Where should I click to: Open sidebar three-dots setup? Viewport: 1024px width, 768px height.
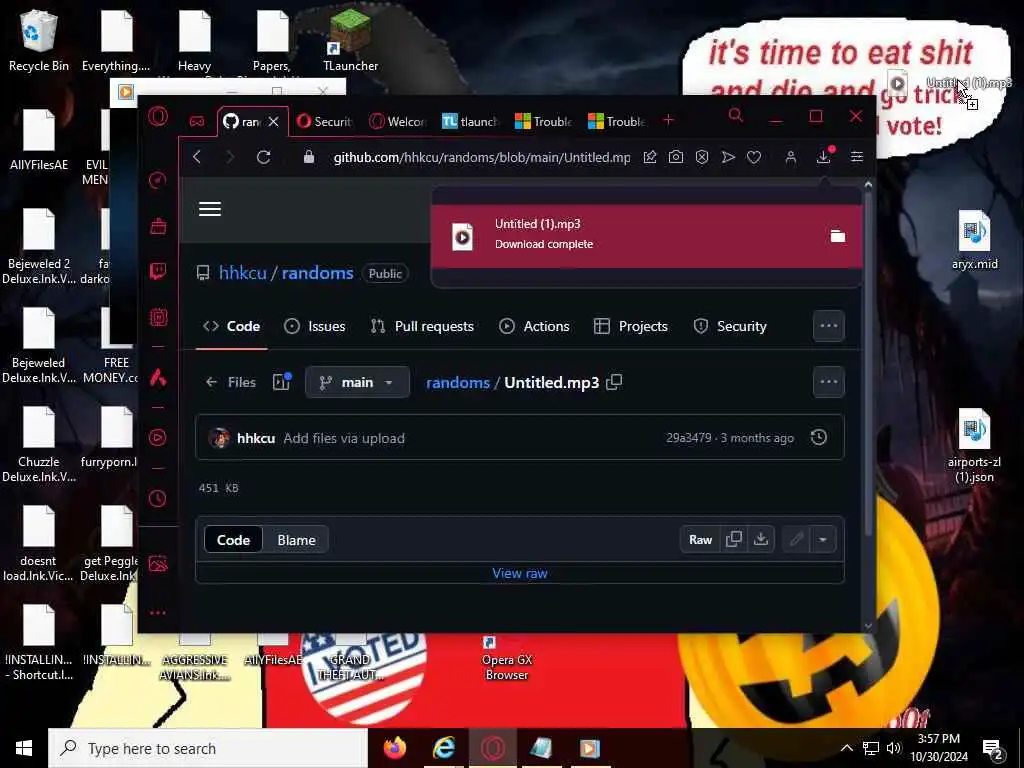click(x=157, y=613)
